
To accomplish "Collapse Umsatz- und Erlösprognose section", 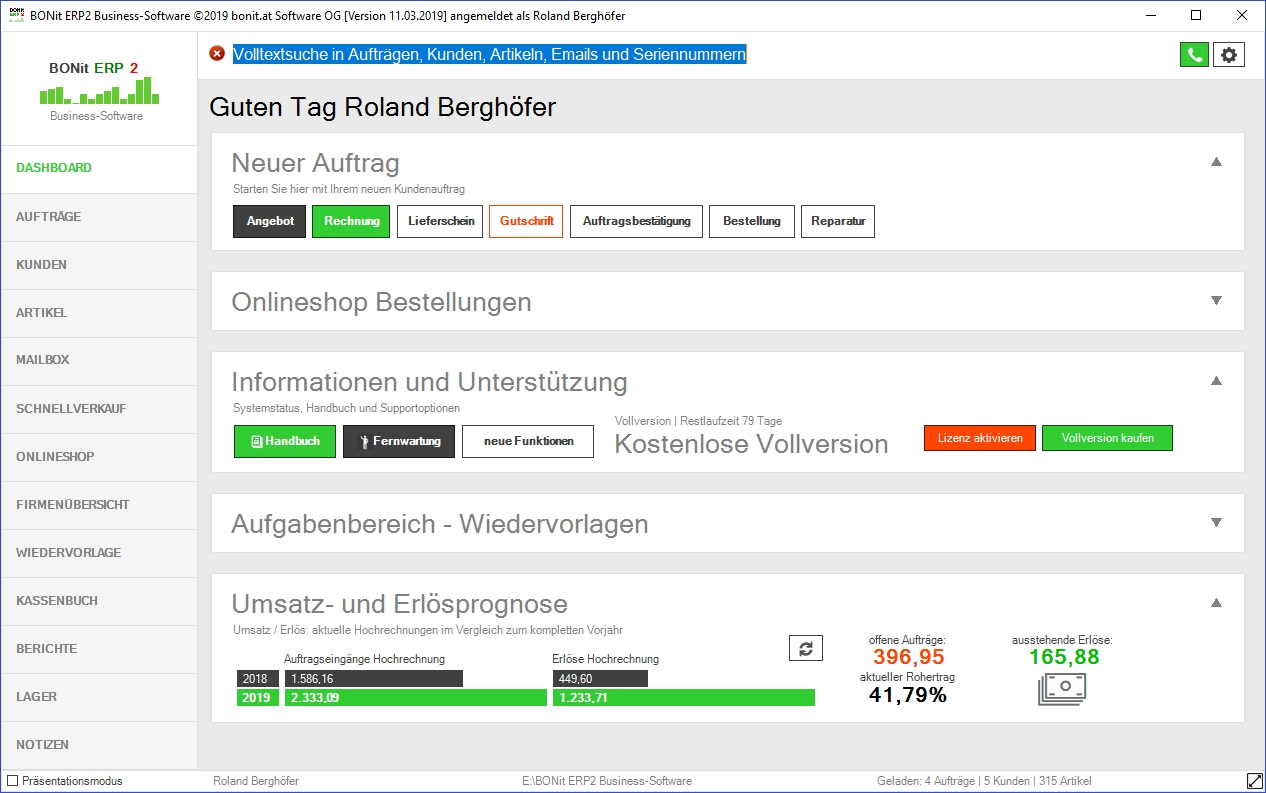I will tap(1217, 603).
